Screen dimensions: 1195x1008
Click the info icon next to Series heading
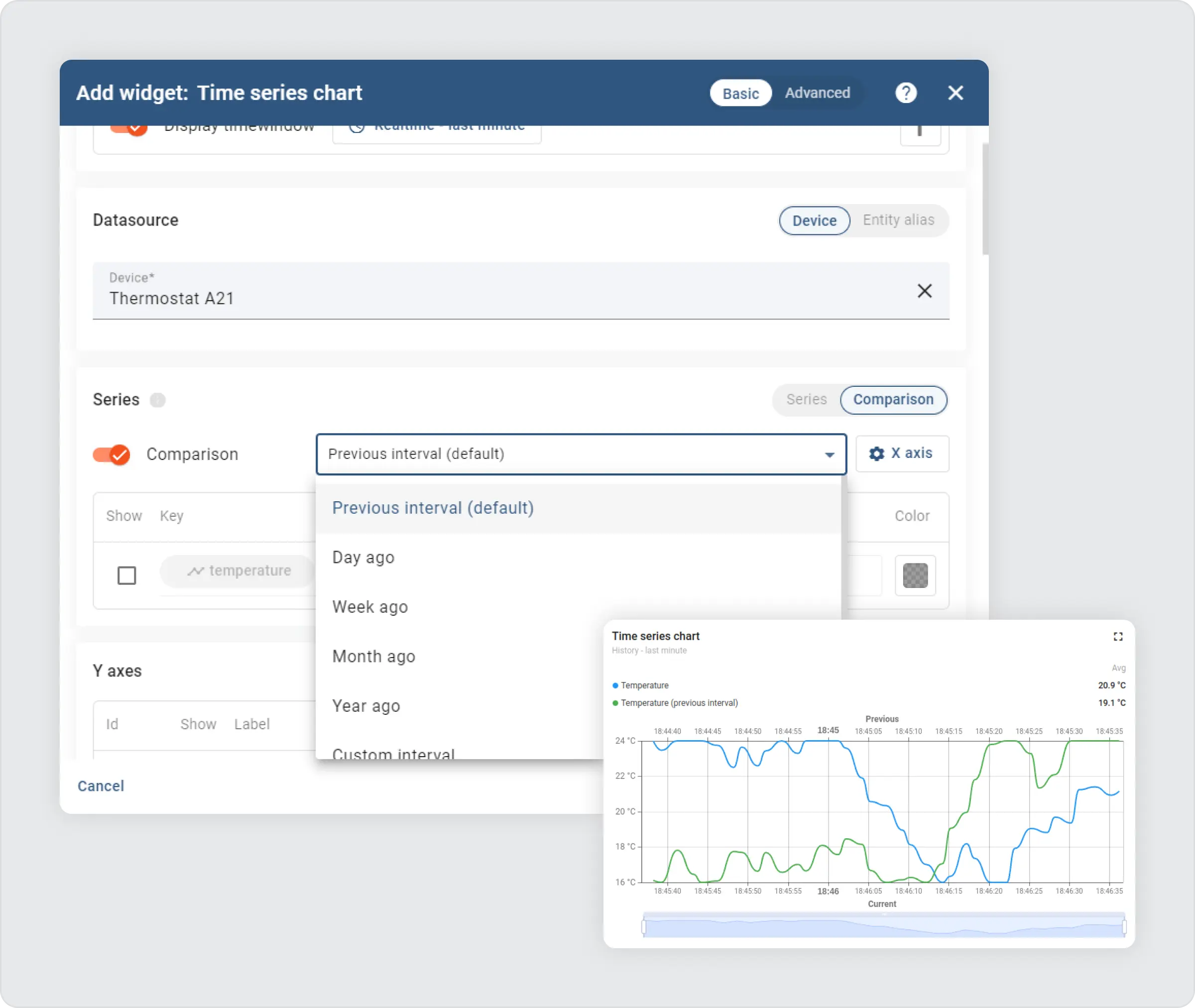pyautogui.click(x=158, y=400)
